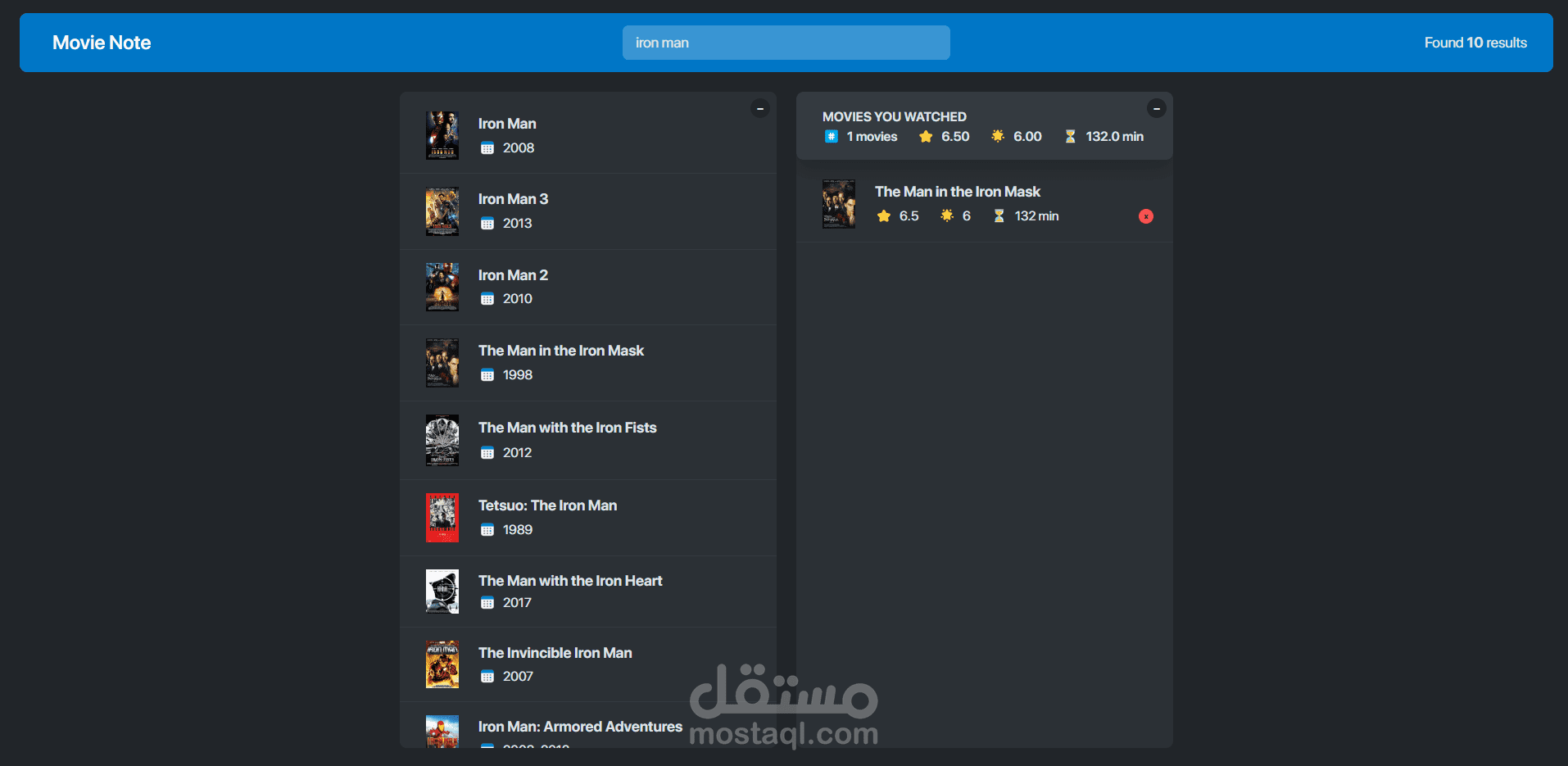Select 'Iron Man: Armored Adventures' title
1568x766 pixels.
click(580, 727)
